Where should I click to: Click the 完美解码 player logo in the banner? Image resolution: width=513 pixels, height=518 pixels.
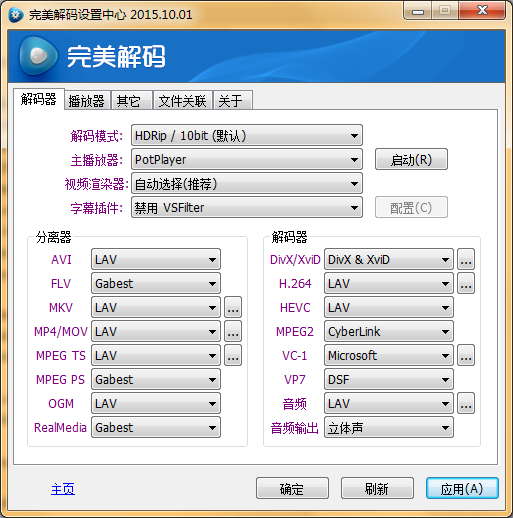click(38, 56)
